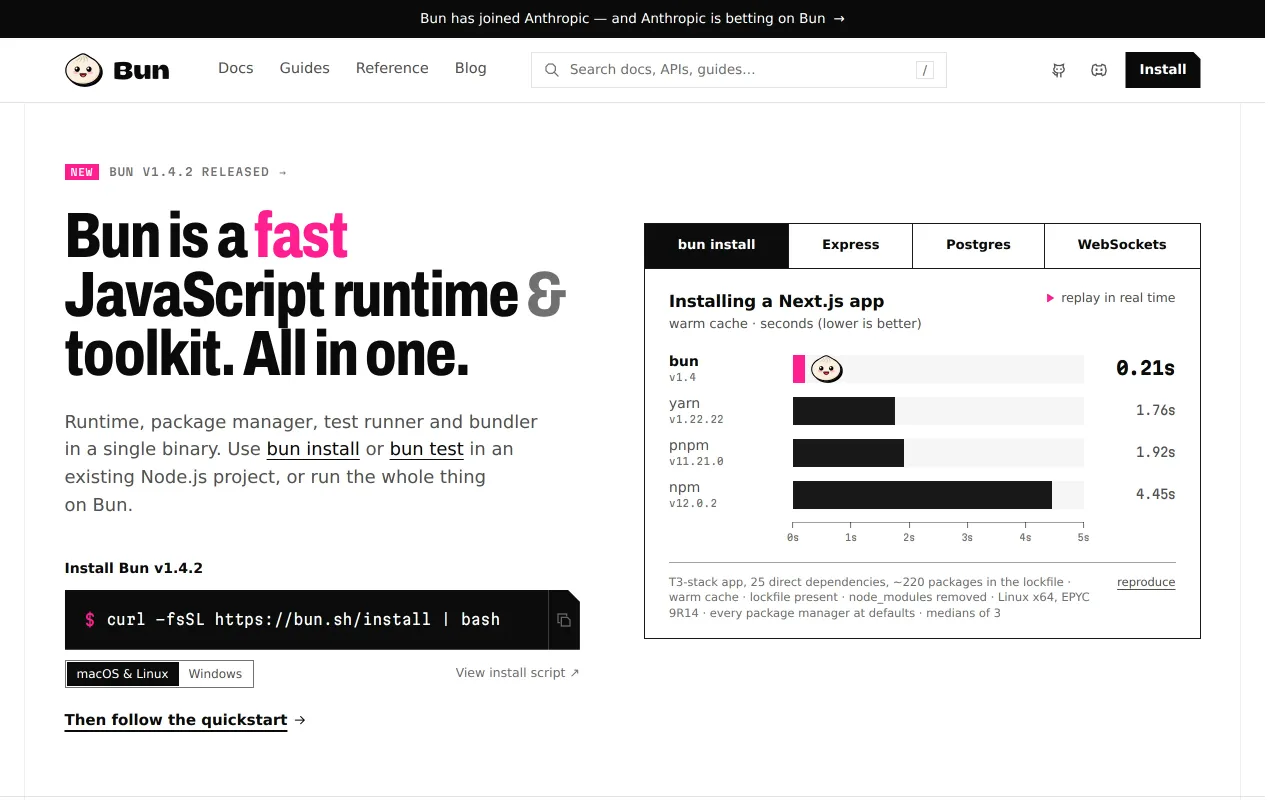Click the Bun logo in the header
1280x800 pixels.
coord(117,70)
